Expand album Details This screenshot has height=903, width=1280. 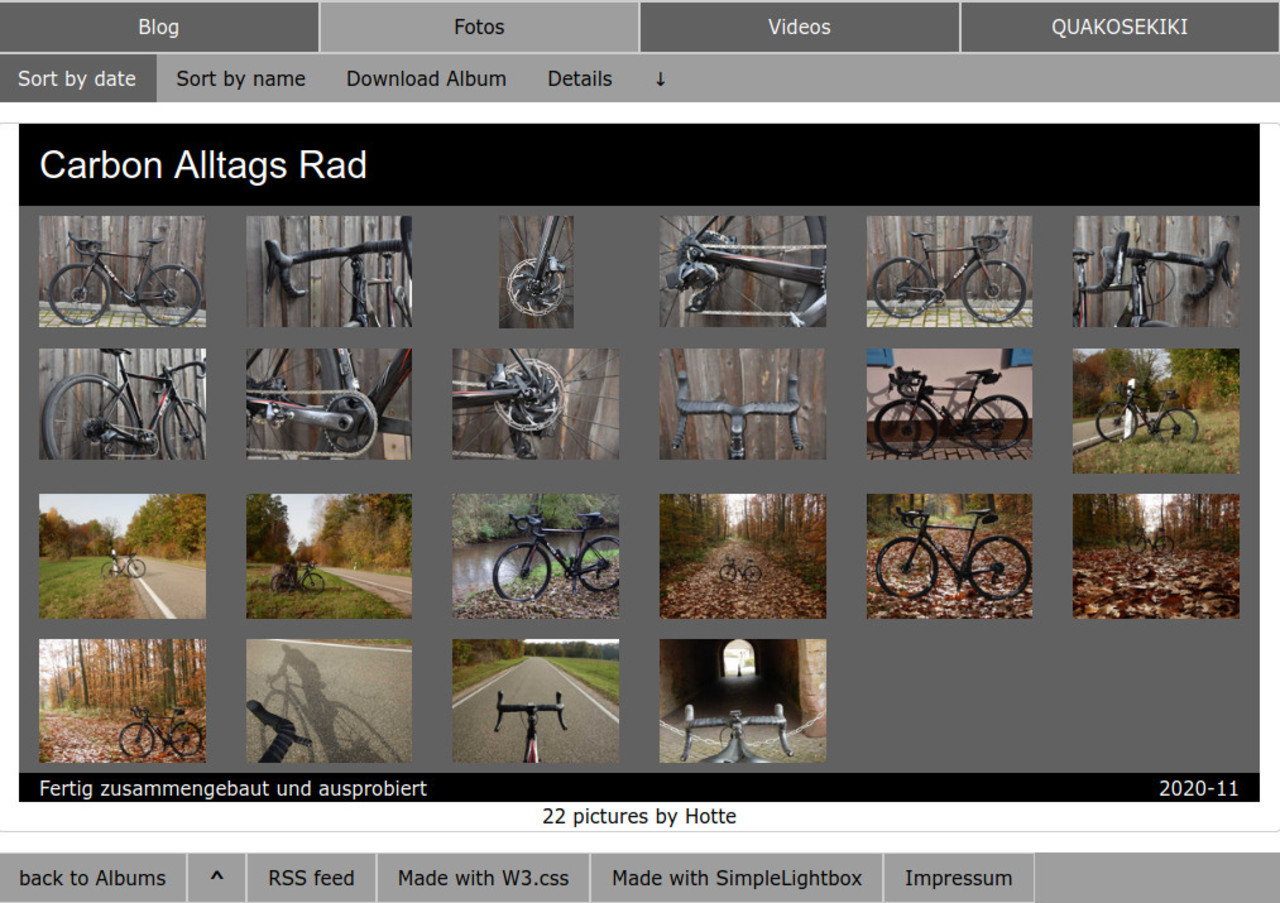tap(579, 79)
